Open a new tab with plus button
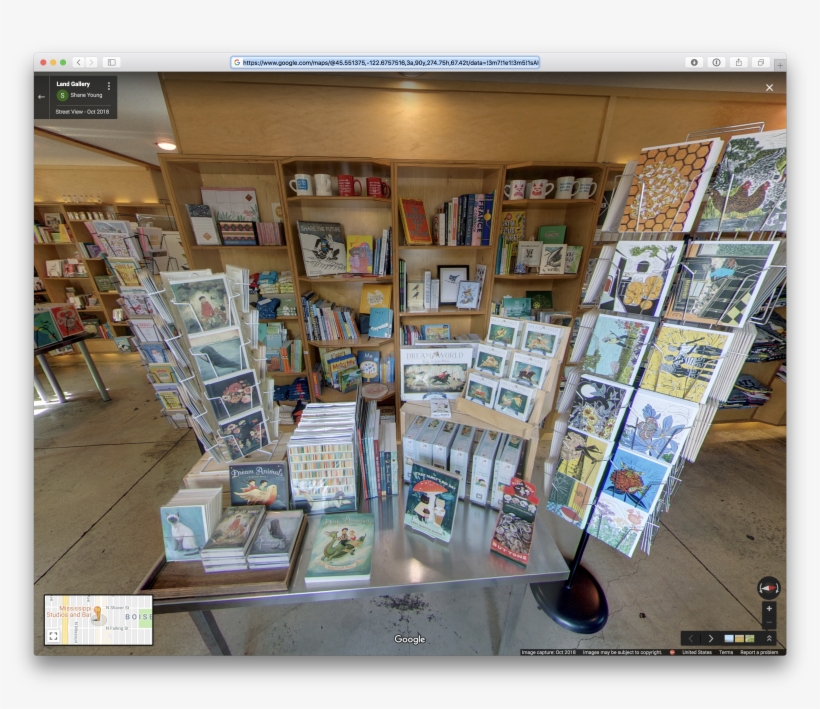820x709 pixels. 780,65
